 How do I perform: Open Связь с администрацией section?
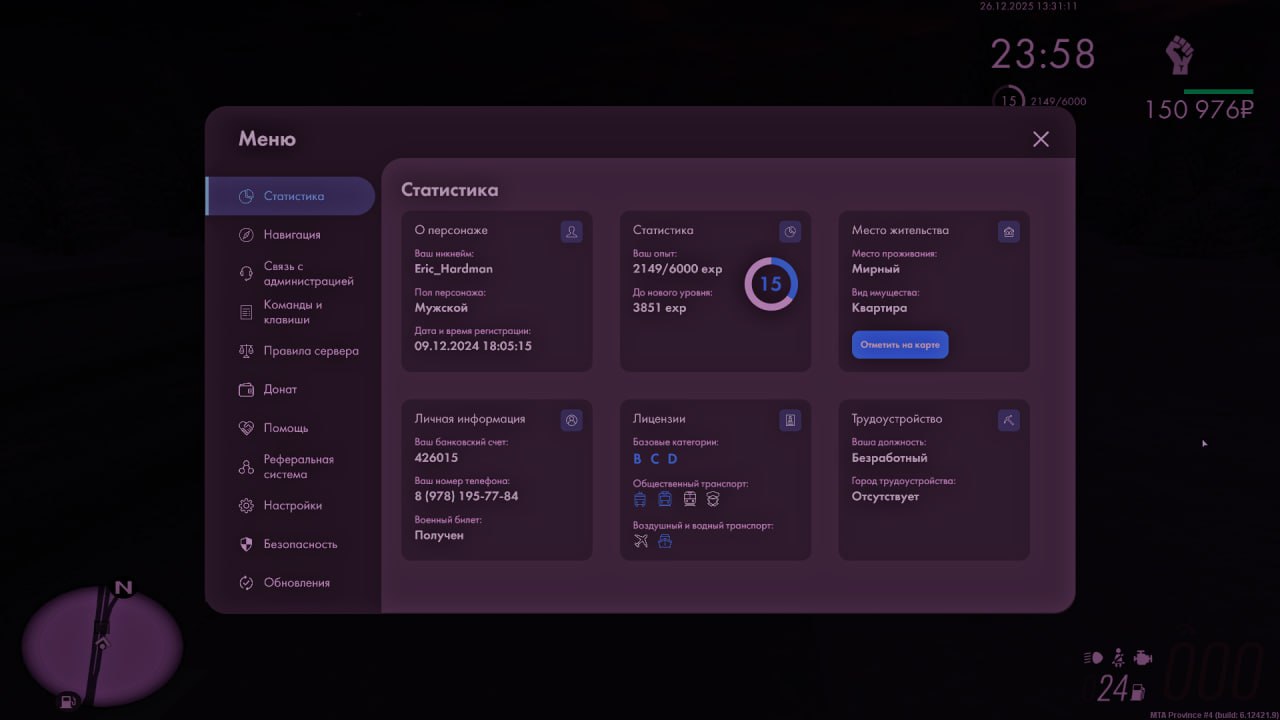pos(290,274)
